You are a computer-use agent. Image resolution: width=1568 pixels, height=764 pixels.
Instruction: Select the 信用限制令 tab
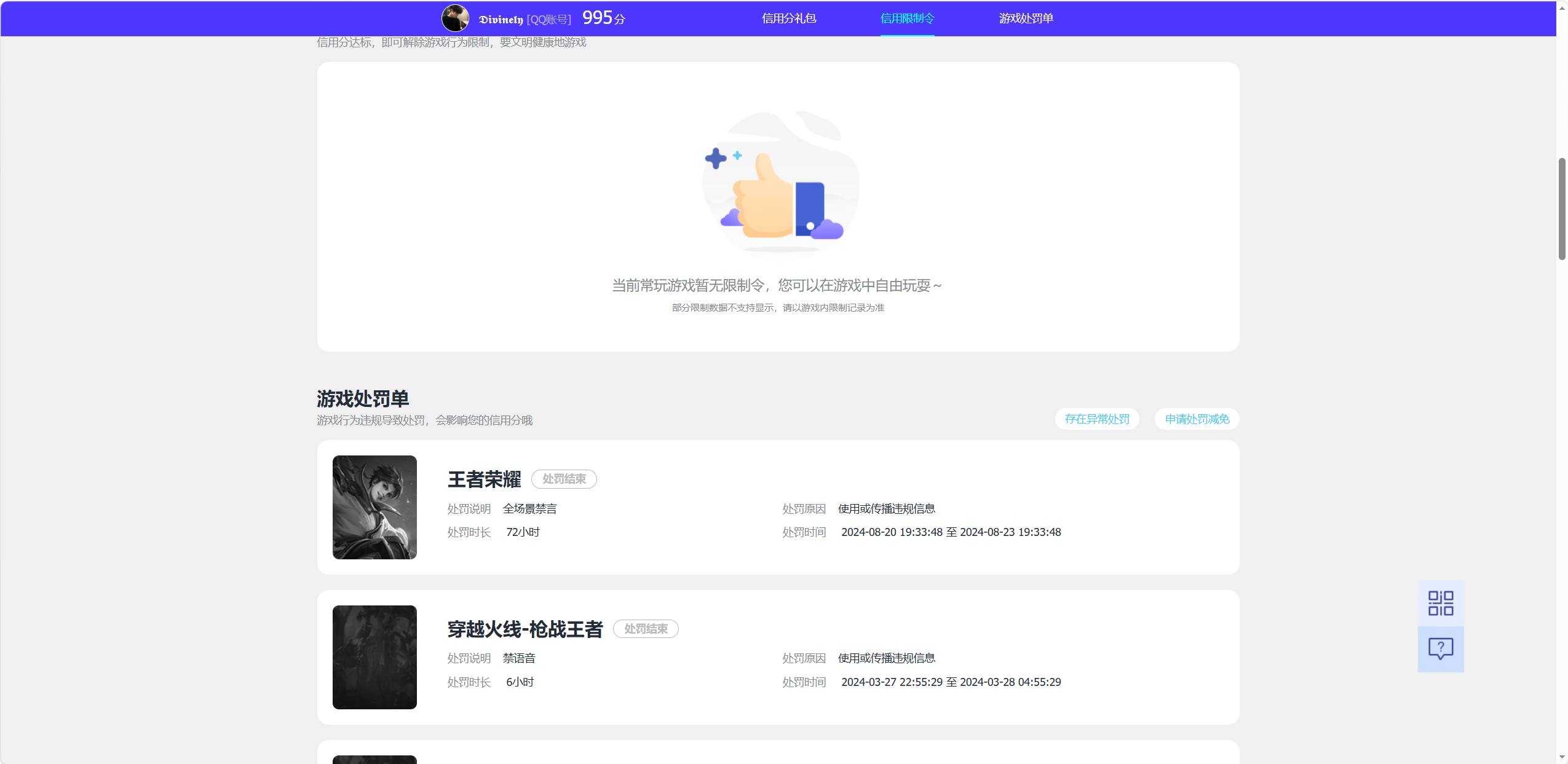[x=907, y=18]
